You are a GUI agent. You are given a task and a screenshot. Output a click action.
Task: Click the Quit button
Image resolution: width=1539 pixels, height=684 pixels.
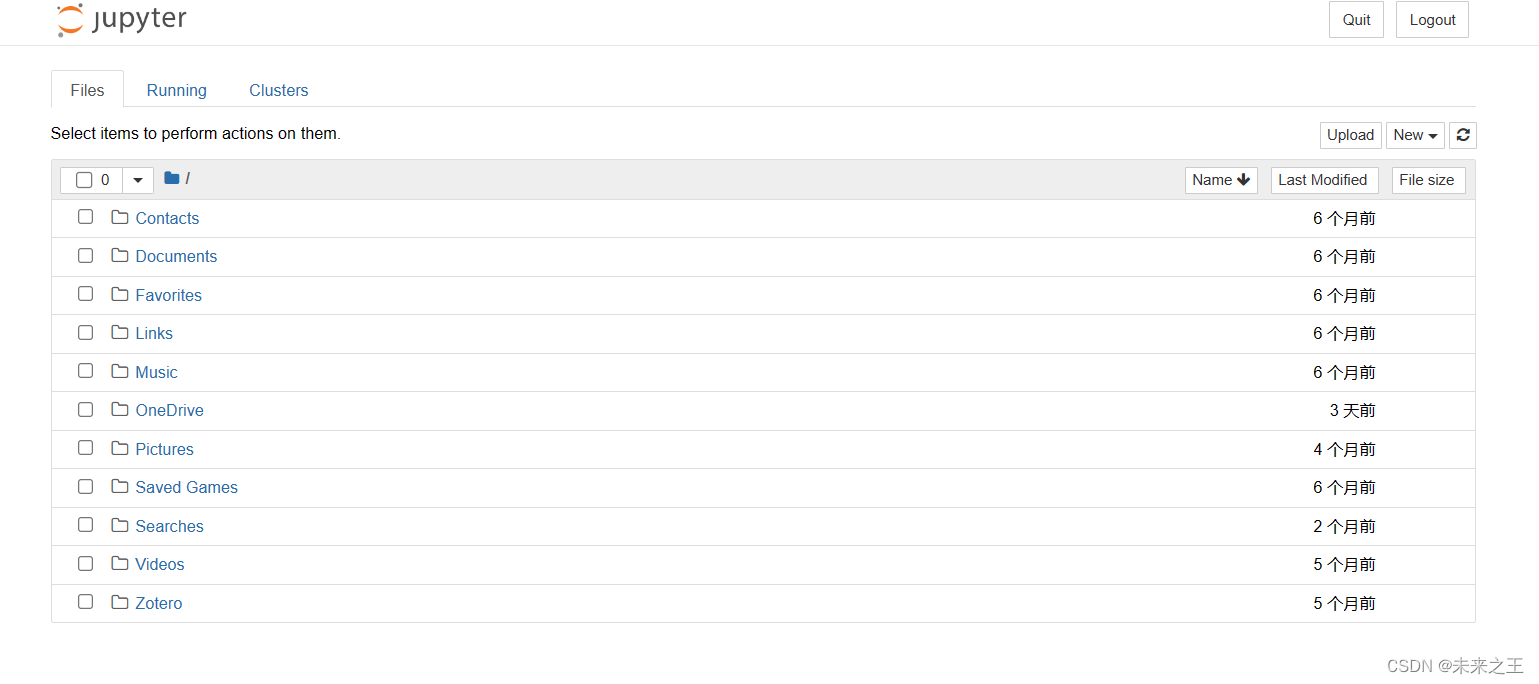1356,19
